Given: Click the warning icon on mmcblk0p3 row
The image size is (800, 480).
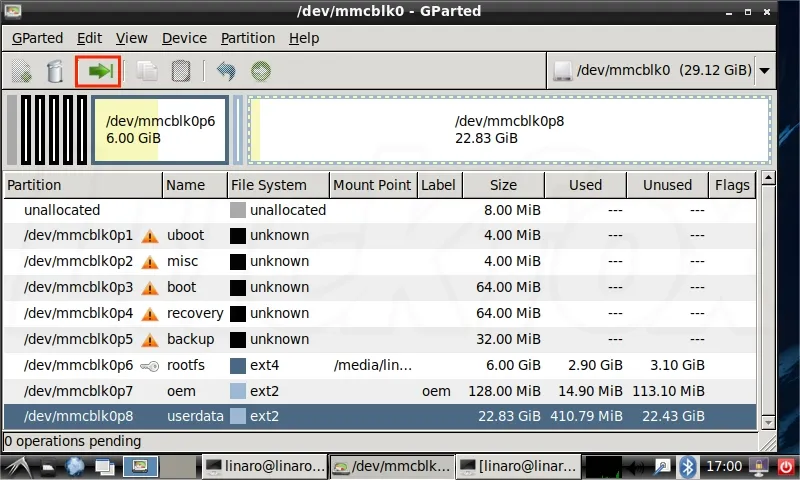Looking at the screenshot, I should click(x=149, y=288).
